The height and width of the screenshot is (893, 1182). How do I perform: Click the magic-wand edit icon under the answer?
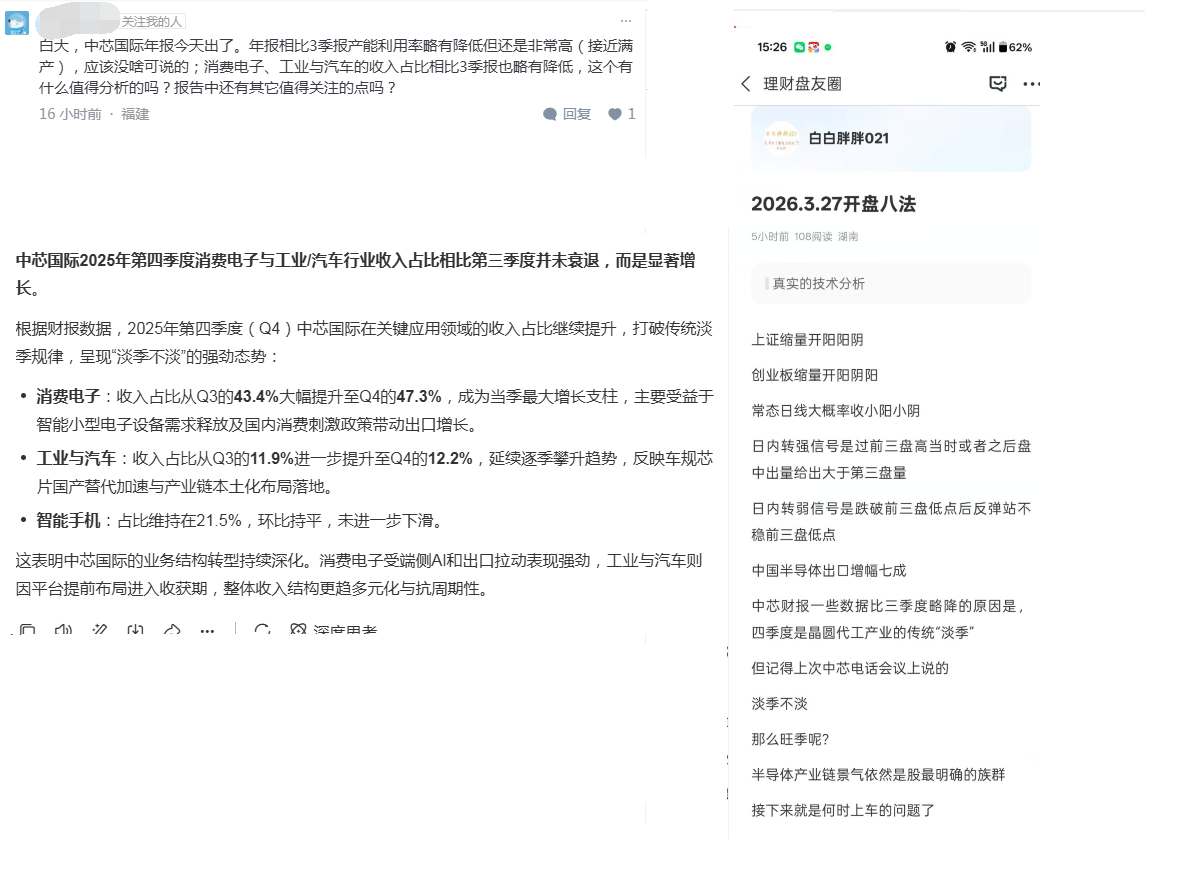pos(100,630)
